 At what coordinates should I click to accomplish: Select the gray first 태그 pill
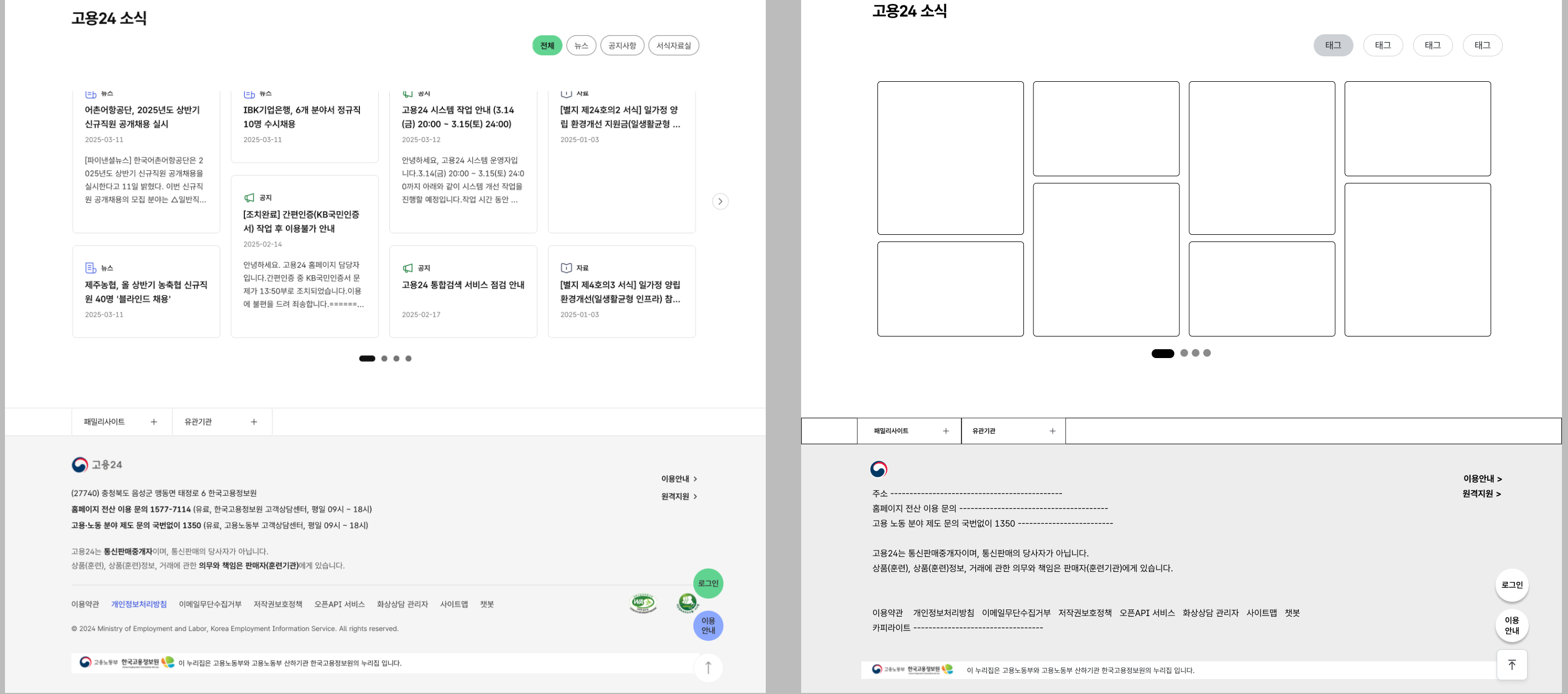click(1332, 45)
